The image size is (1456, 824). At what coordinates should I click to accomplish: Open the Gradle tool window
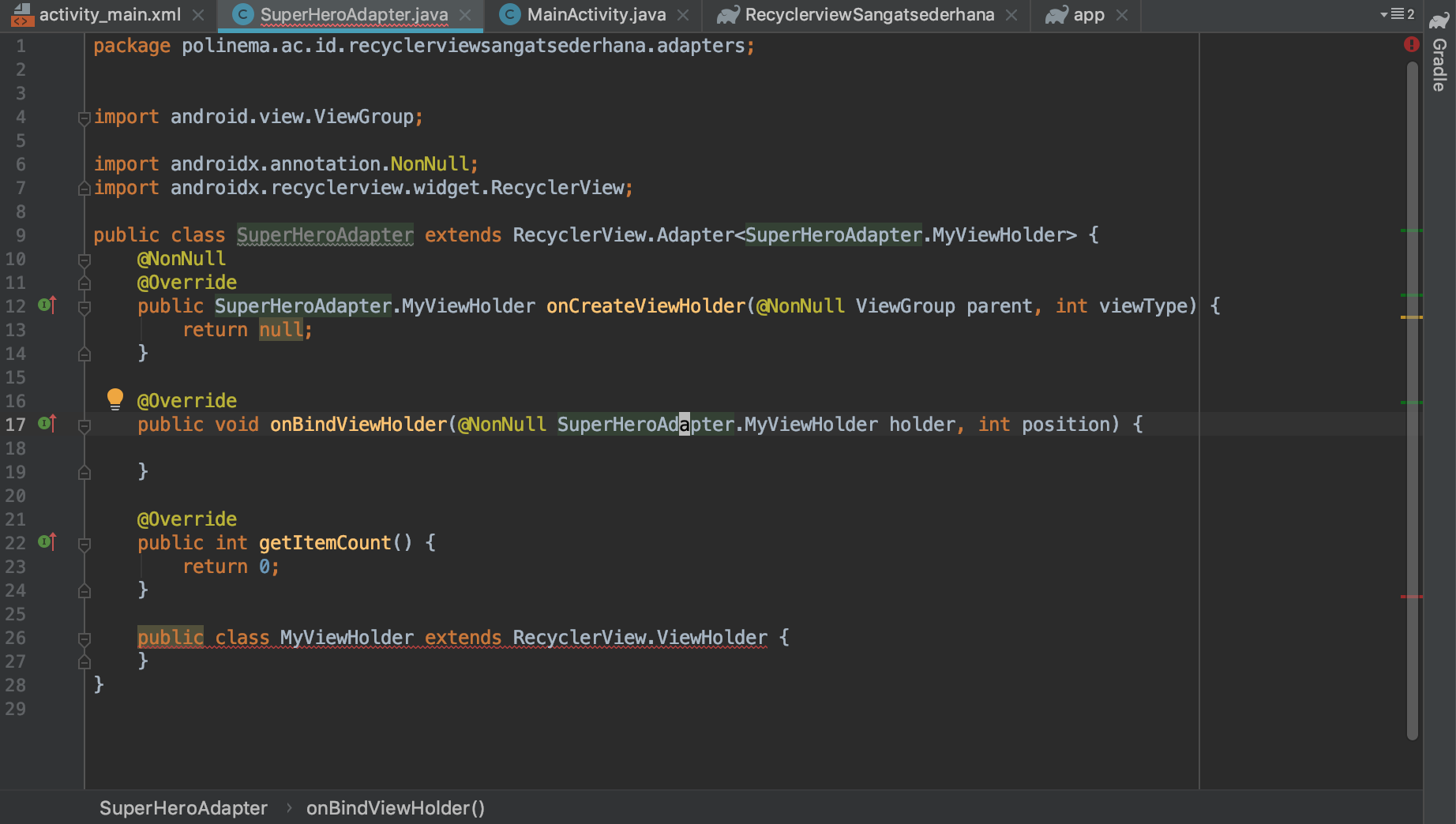pos(1439,54)
